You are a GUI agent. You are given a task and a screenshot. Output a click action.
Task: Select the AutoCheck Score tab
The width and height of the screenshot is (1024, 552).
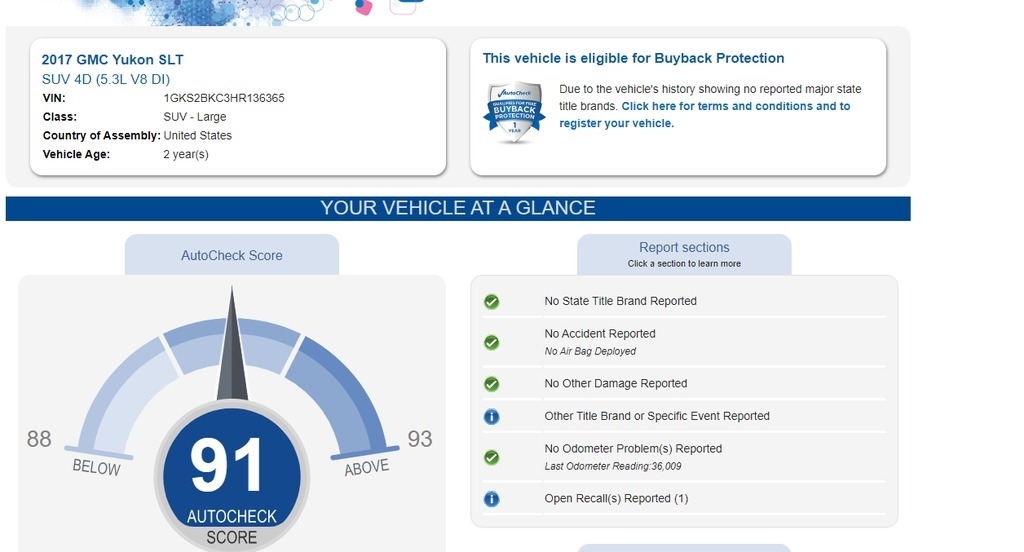pos(232,255)
